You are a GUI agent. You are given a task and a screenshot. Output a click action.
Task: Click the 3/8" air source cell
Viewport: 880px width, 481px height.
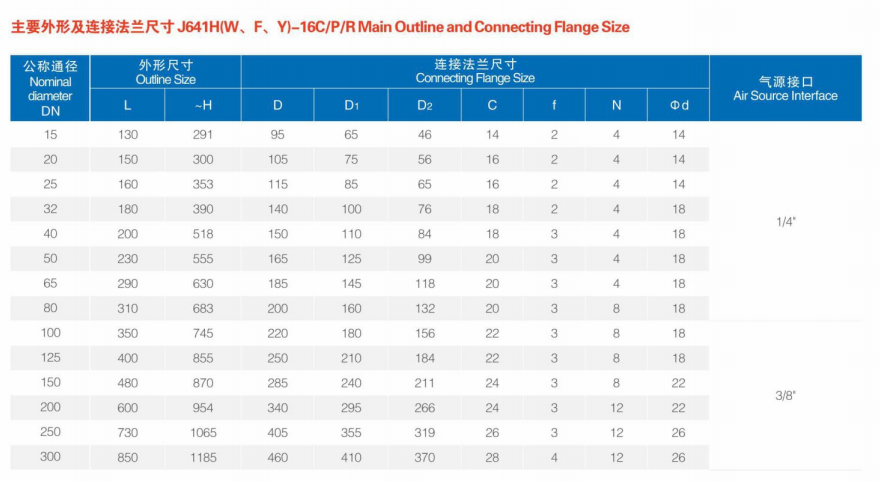785,395
